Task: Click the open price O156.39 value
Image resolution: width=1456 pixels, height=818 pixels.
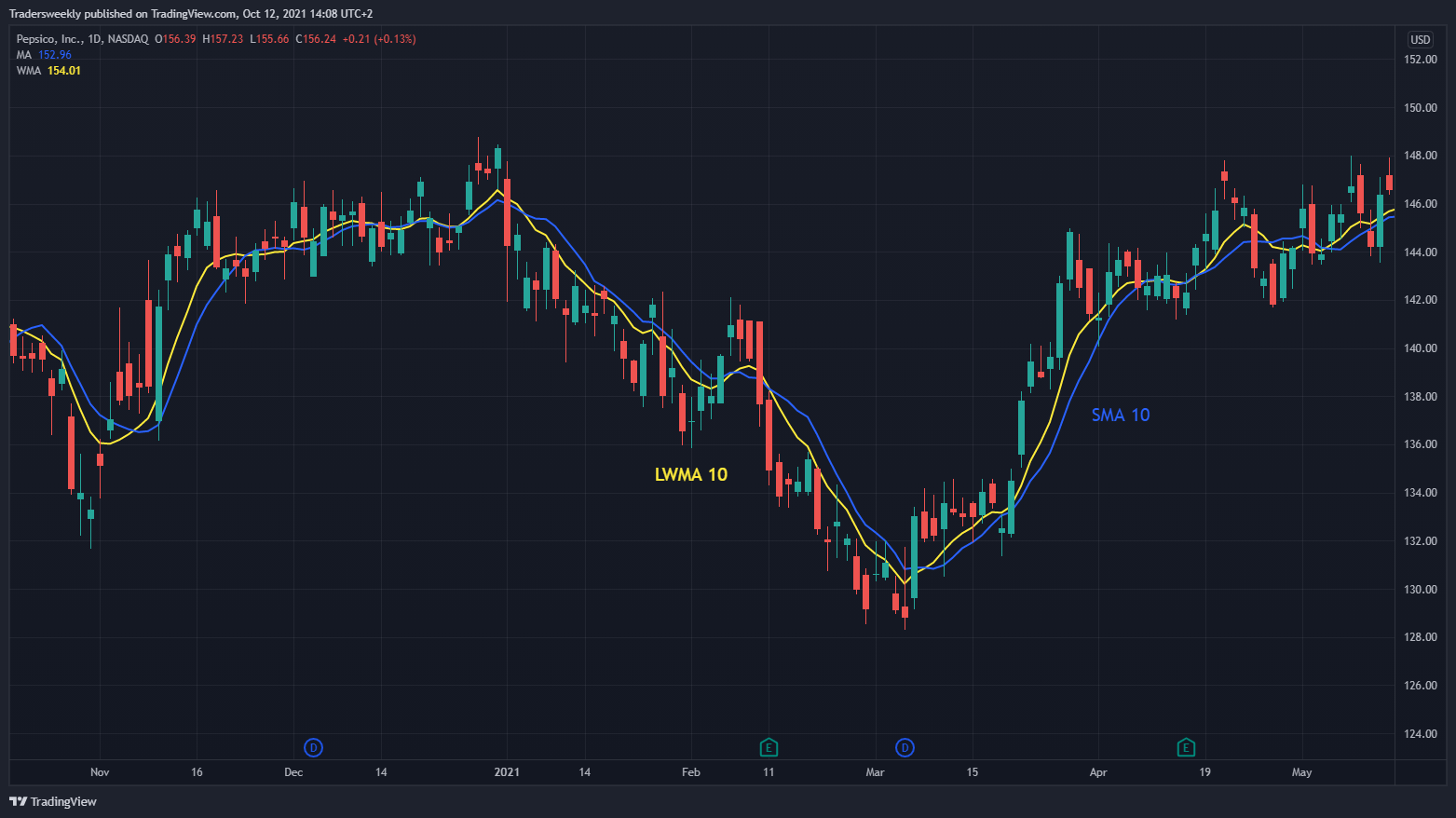Action: [x=175, y=39]
